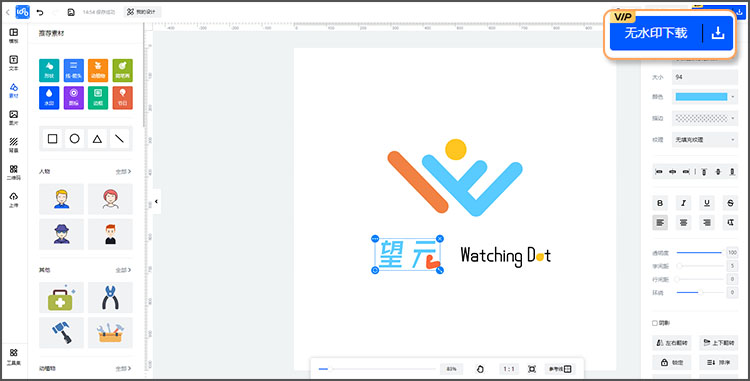The height and width of the screenshot is (381, 750).
Task: Toggle italic I formatting
Action: [x=684, y=203]
